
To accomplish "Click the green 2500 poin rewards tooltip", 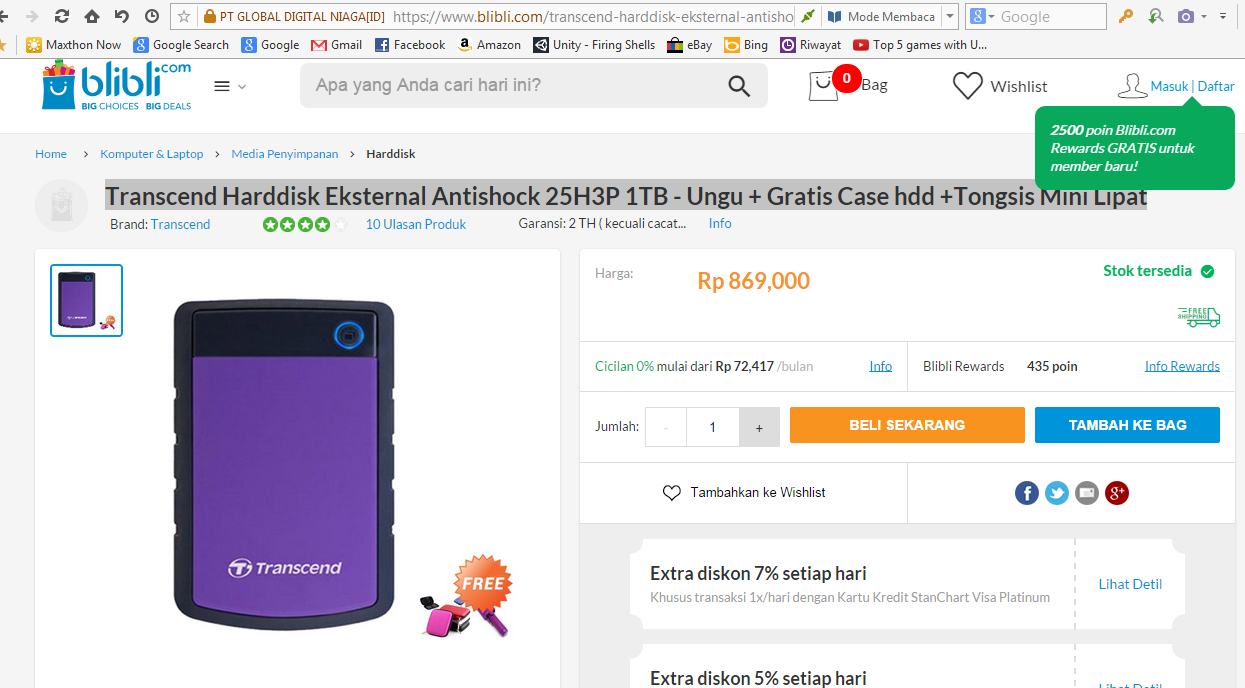I will (x=1134, y=147).
